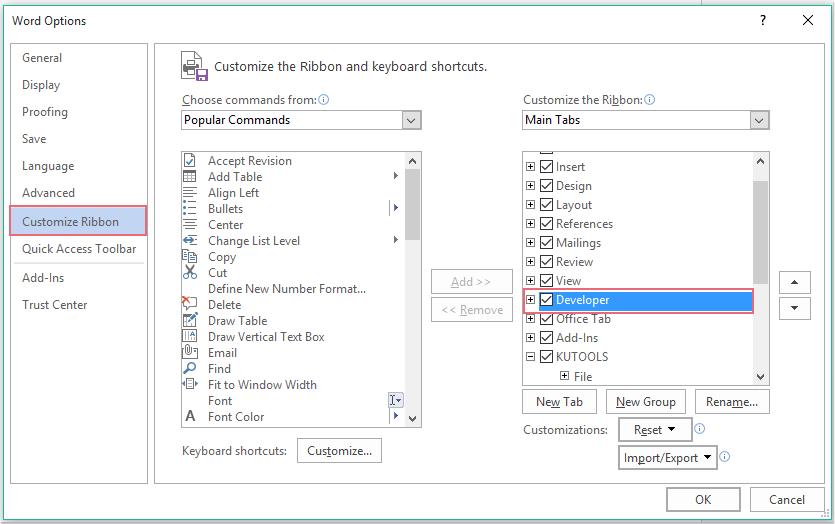Image resolution: width=835 pixels, height=524 pixels.
Task: Click the Bullets list icon
Action: coord(190,209)
